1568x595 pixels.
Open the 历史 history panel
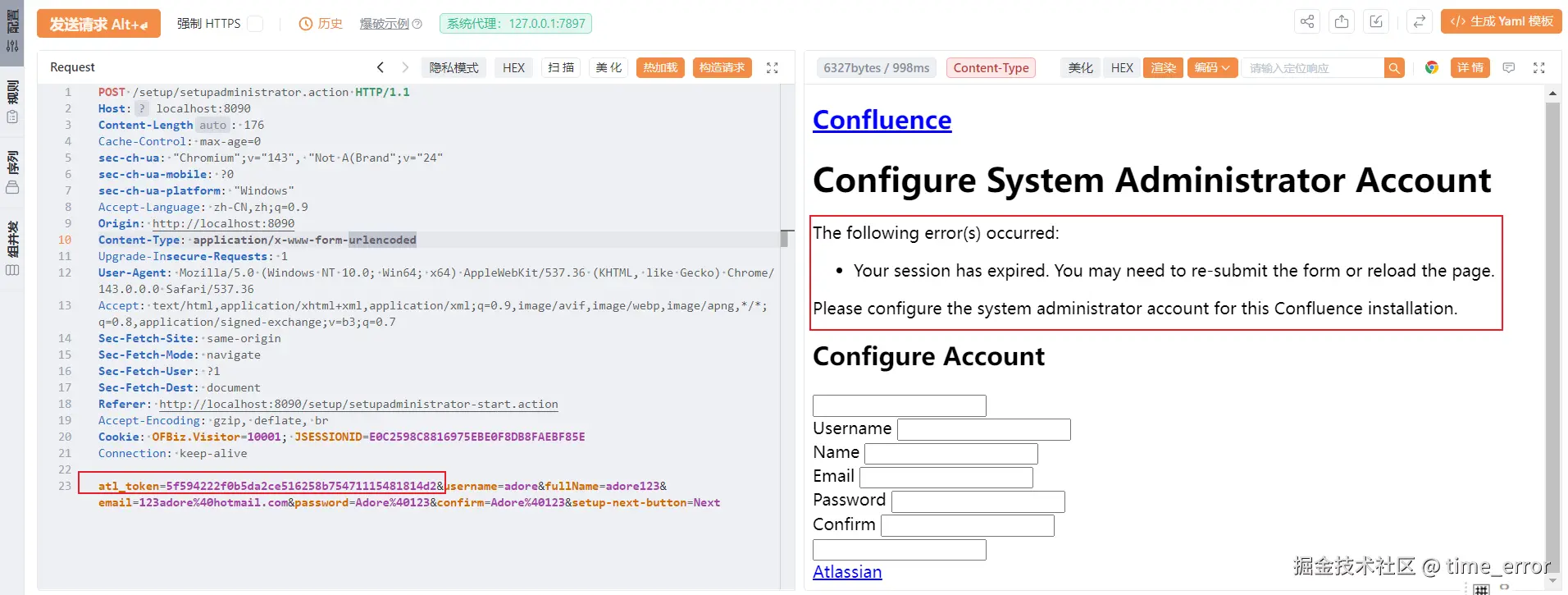pyautogui.click(x=321, y=24)
